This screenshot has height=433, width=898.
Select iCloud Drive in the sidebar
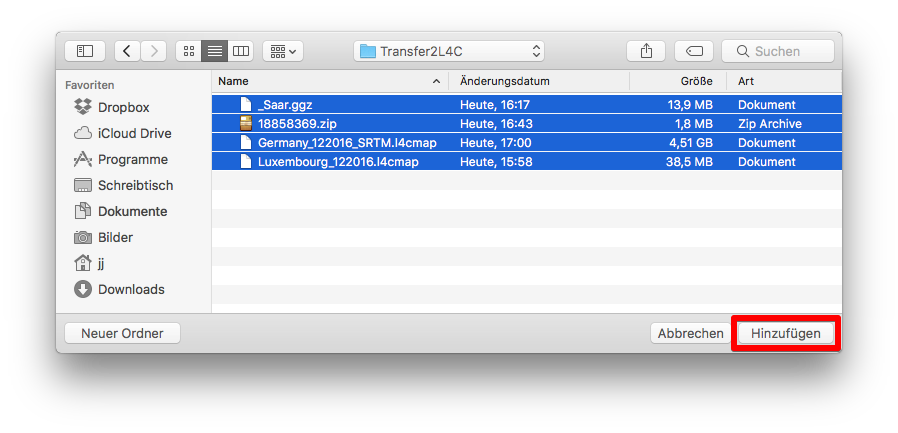click(134, 133)
